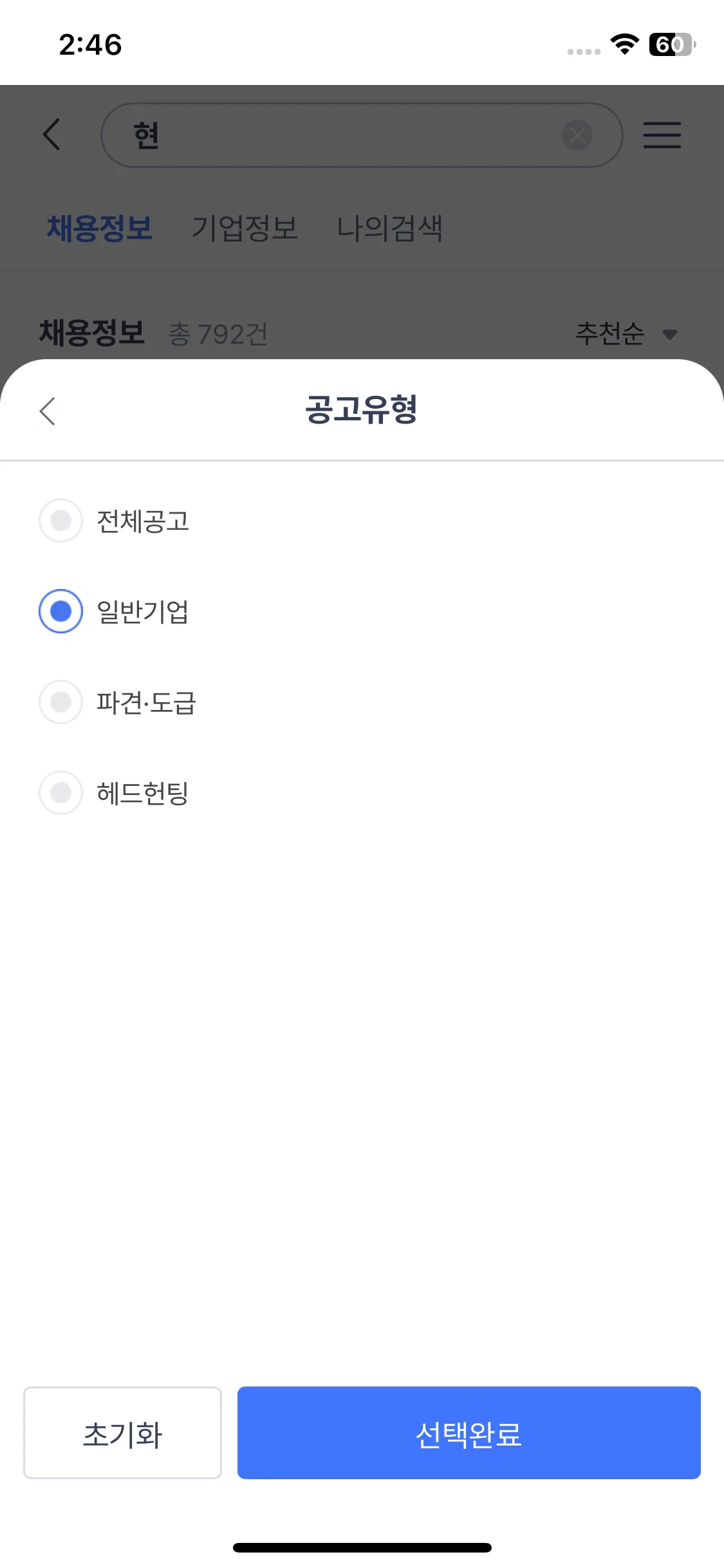Confirm with the 선택완료 button

click(469, 1432)
